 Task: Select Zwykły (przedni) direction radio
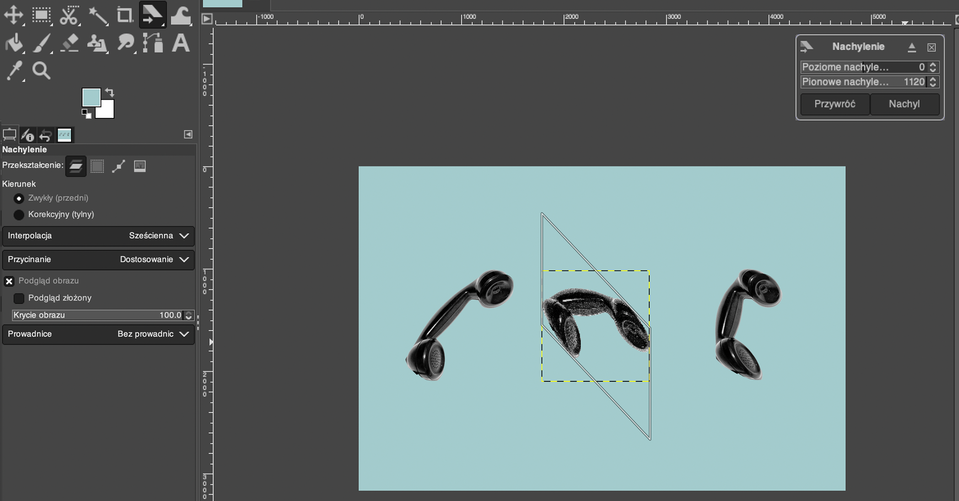(19, 198)
